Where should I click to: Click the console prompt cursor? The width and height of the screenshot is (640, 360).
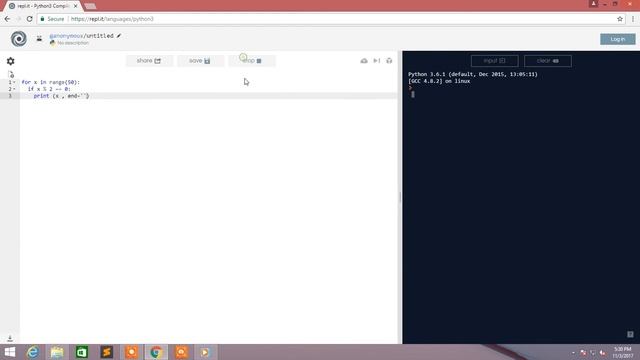[413, 95]
